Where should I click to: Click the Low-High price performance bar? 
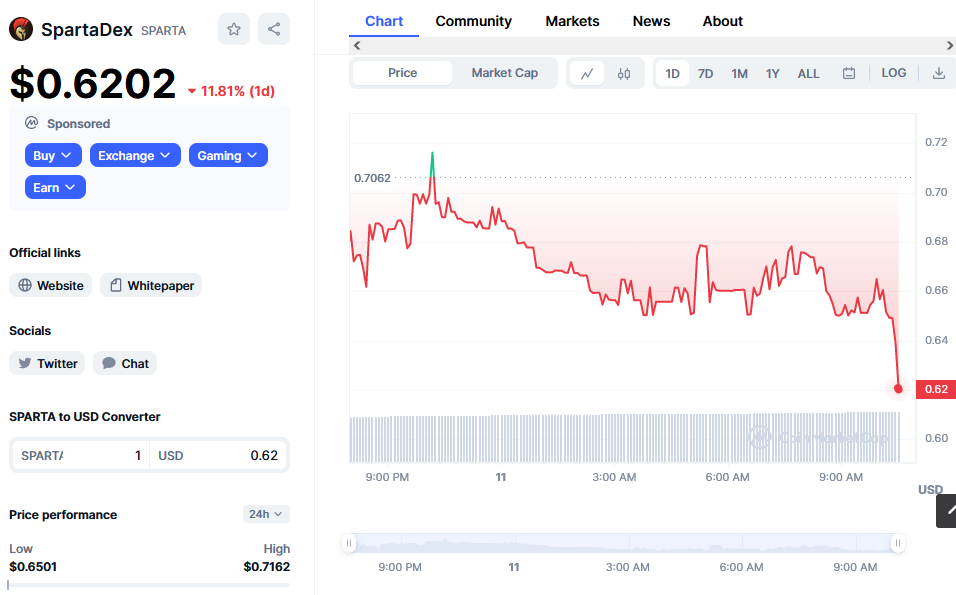[x=149, y=585]
